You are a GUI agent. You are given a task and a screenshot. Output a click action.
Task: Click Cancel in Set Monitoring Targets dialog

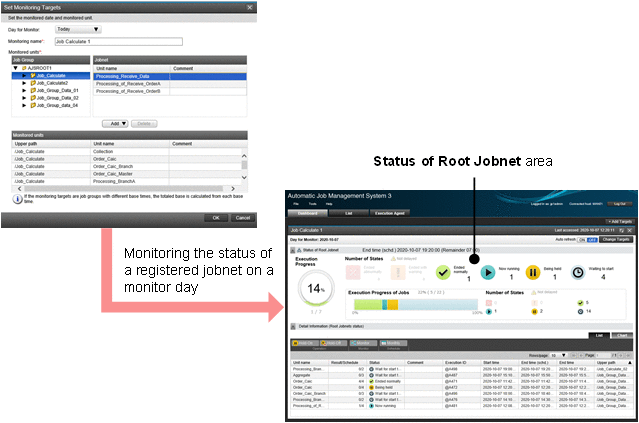[243, 218]
